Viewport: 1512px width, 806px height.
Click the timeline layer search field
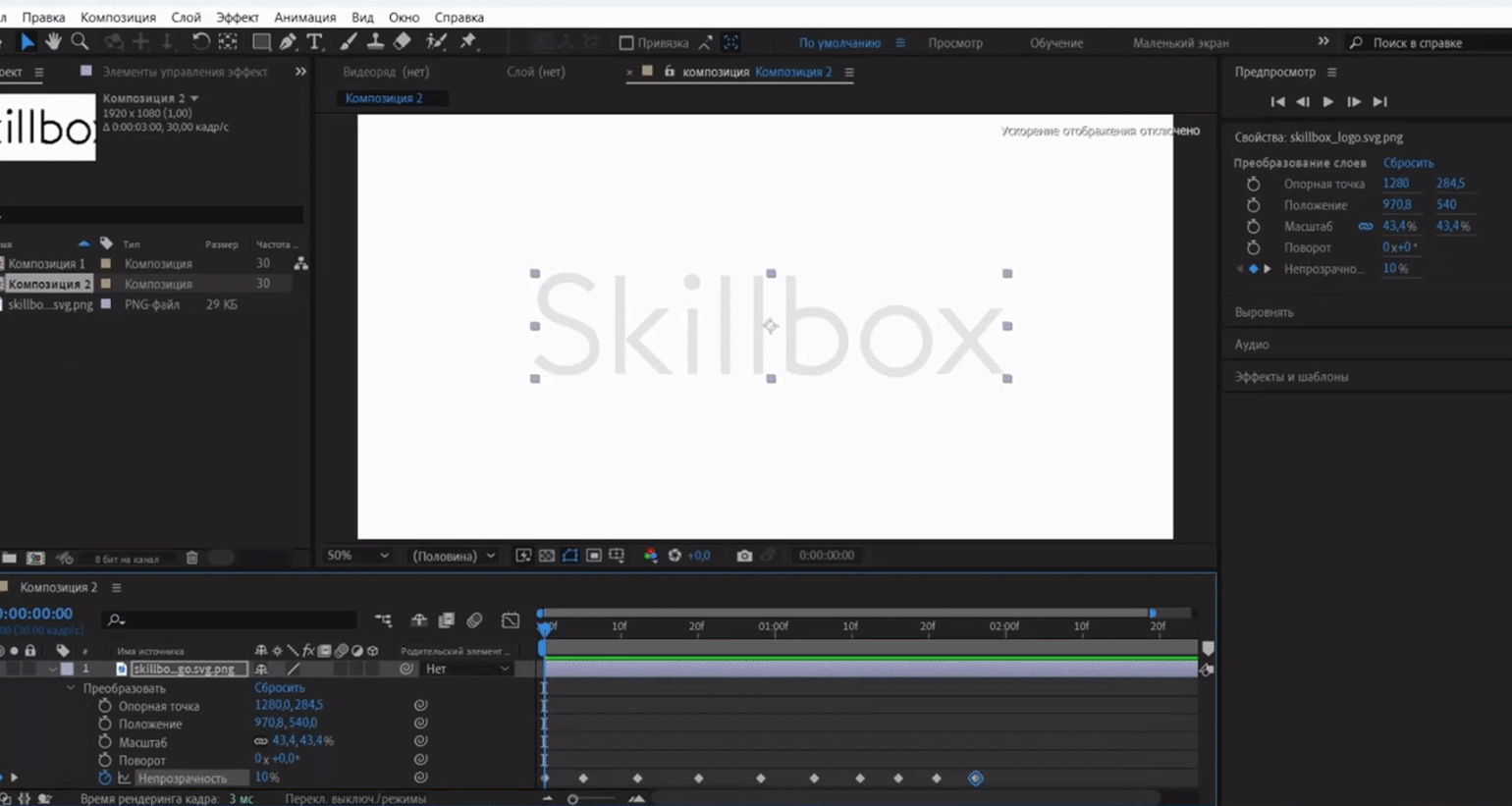point(229,620)
